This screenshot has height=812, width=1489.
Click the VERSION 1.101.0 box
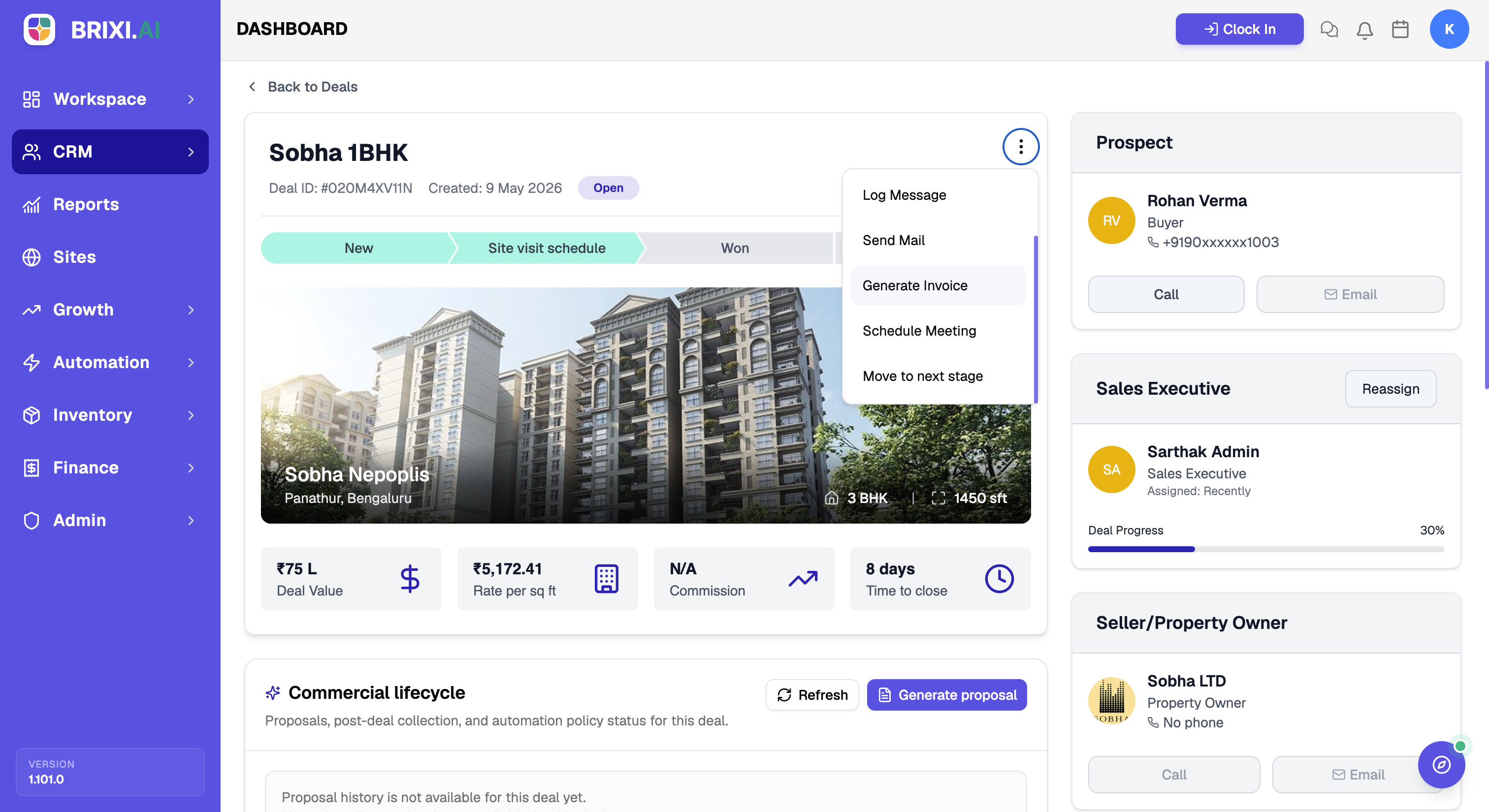click(x=110, y=772)
